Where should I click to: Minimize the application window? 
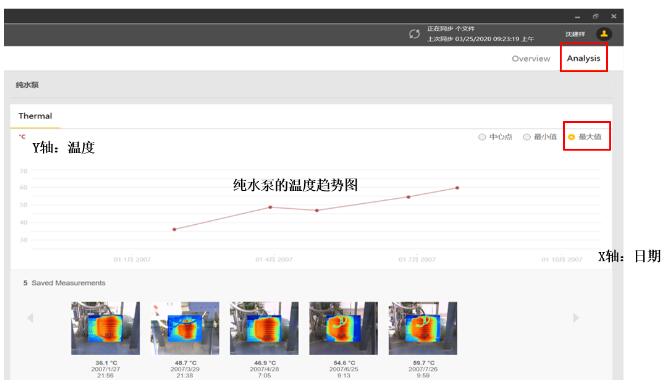click(577, 17)
